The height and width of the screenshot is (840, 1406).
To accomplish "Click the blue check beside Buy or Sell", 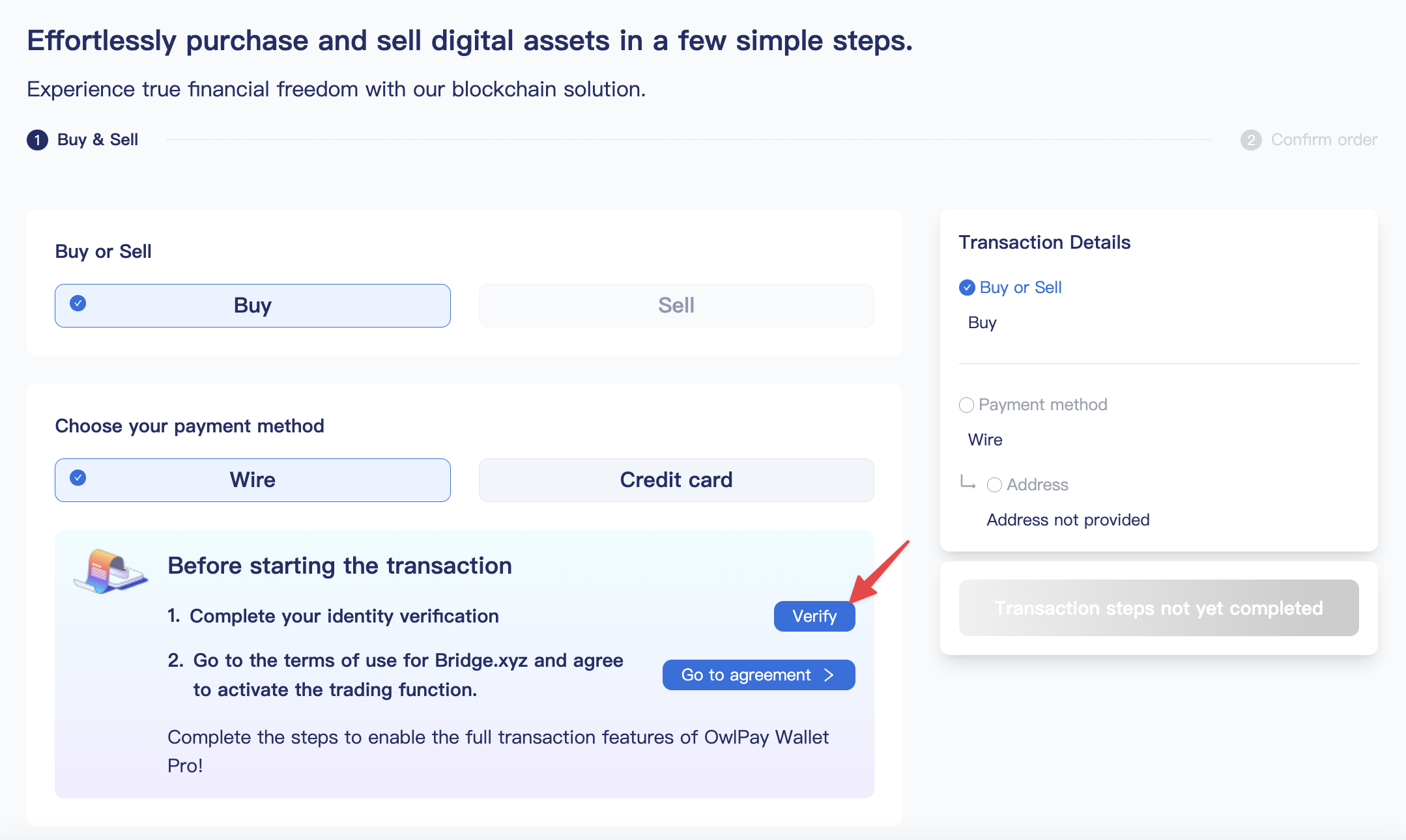I will point(967,288).
